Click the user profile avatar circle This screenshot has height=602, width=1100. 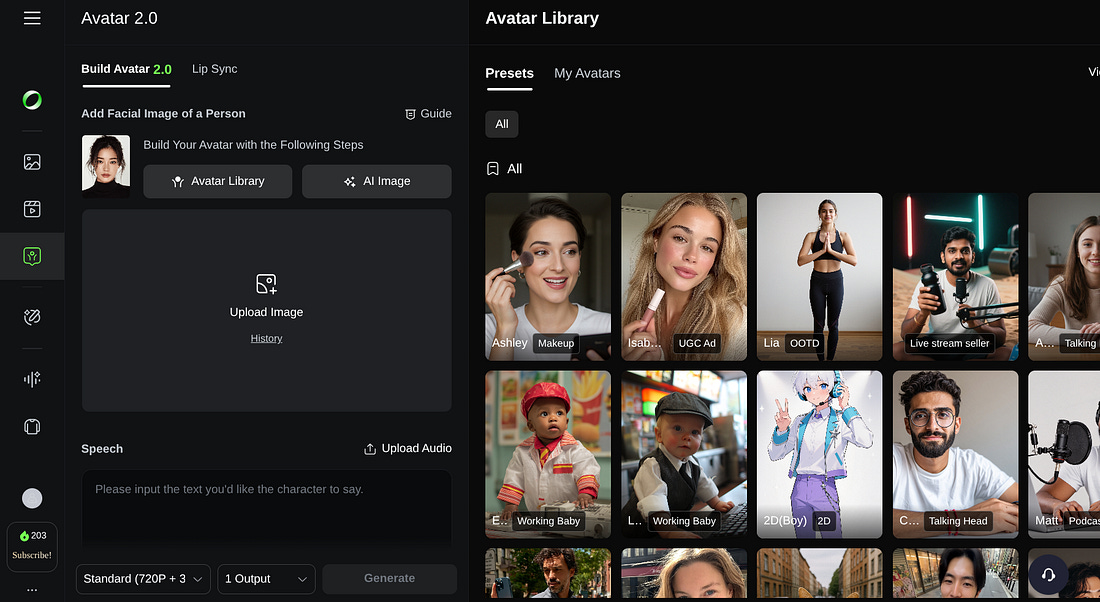32,498
